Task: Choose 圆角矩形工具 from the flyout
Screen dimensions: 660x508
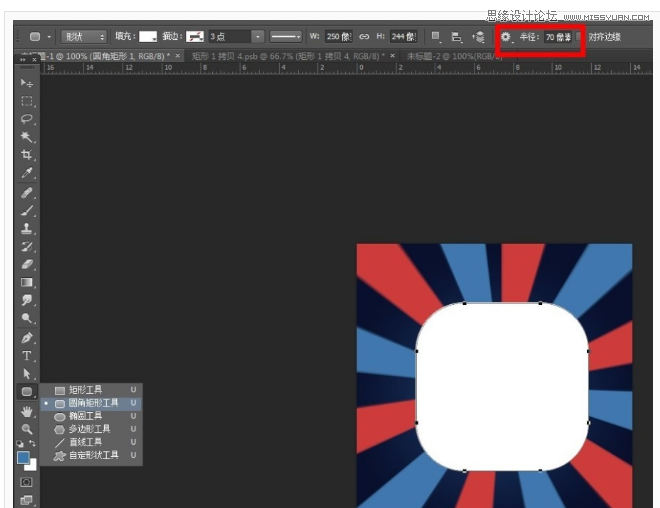Action: [x=91, y=403]
